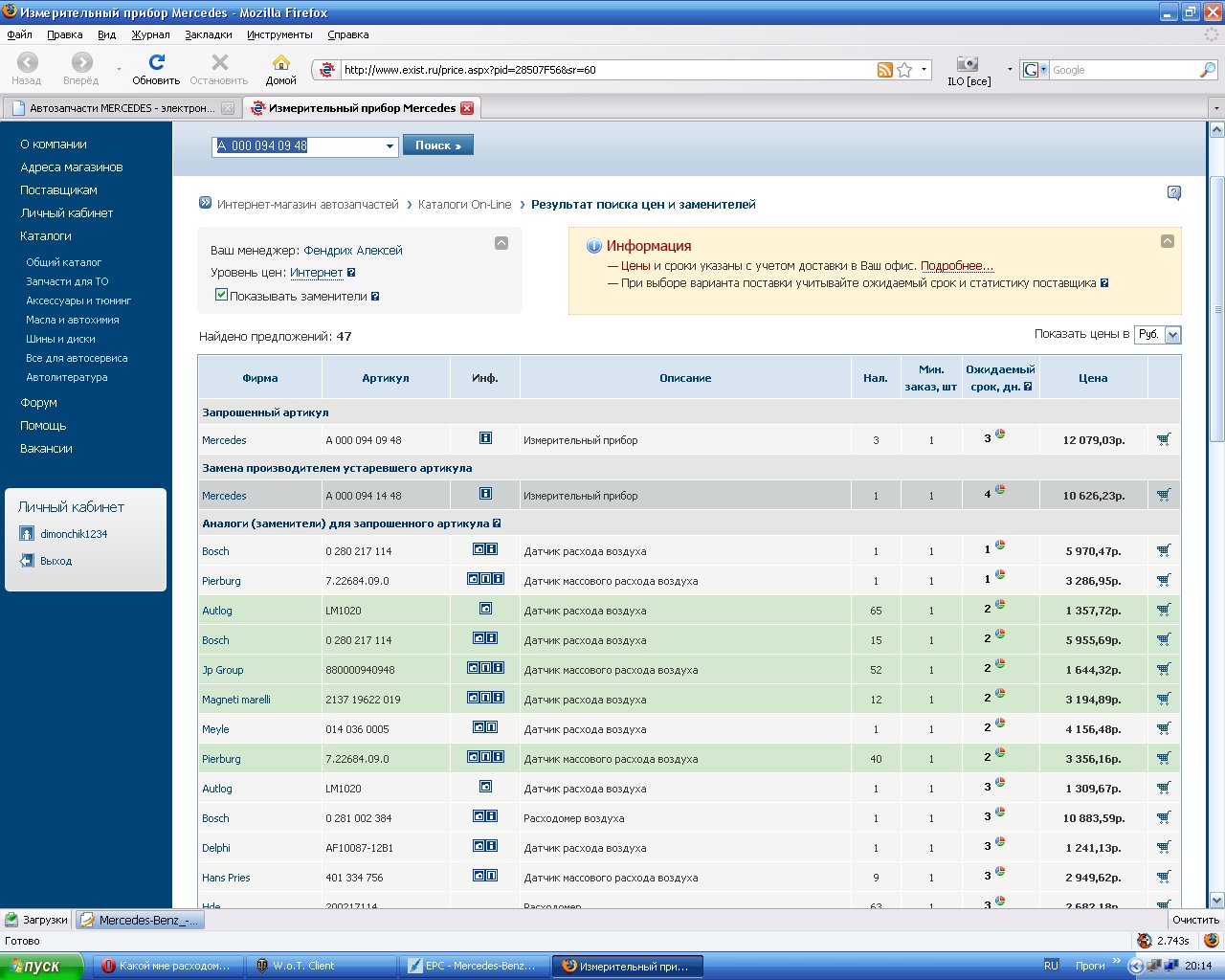
Task: Add Jp Group 880000940948 to cart
Action: tap(1164, 670)
